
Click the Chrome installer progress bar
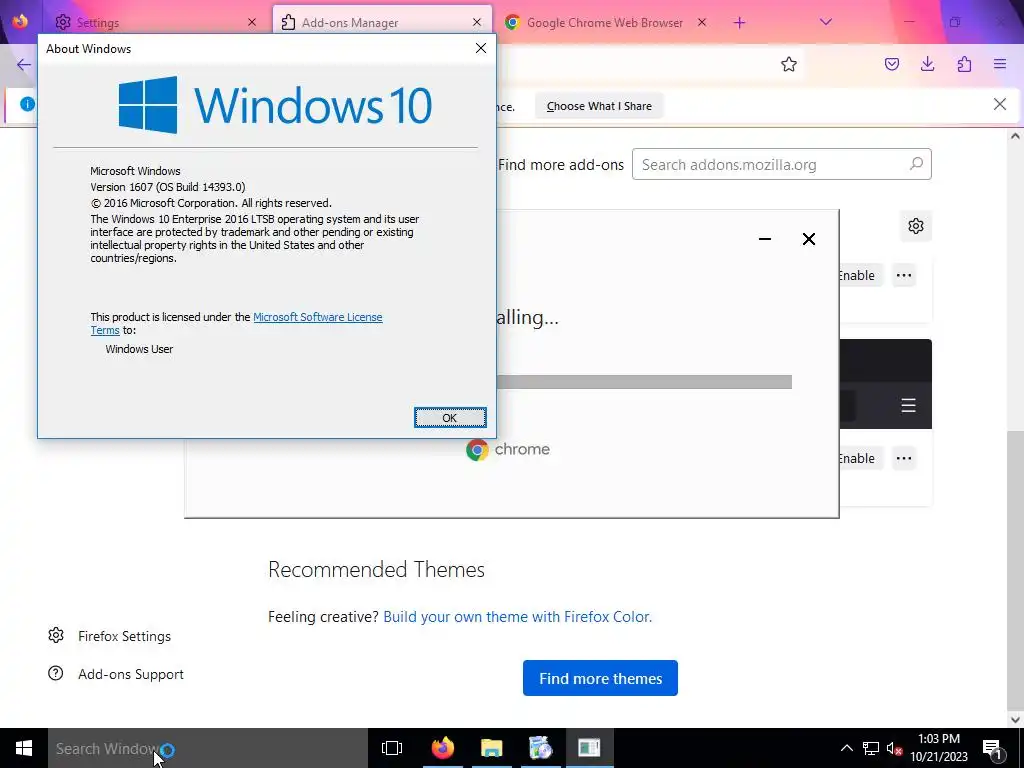(x=644, y=382)
